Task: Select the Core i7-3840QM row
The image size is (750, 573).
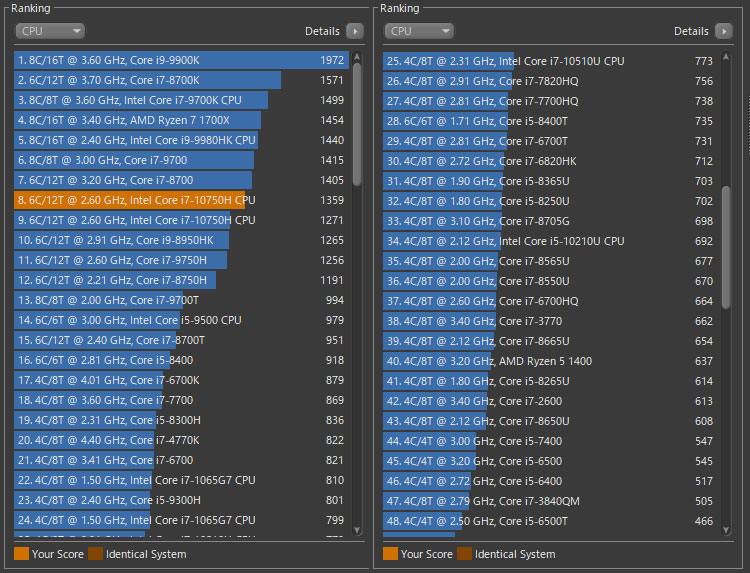Action: [551, 501]
